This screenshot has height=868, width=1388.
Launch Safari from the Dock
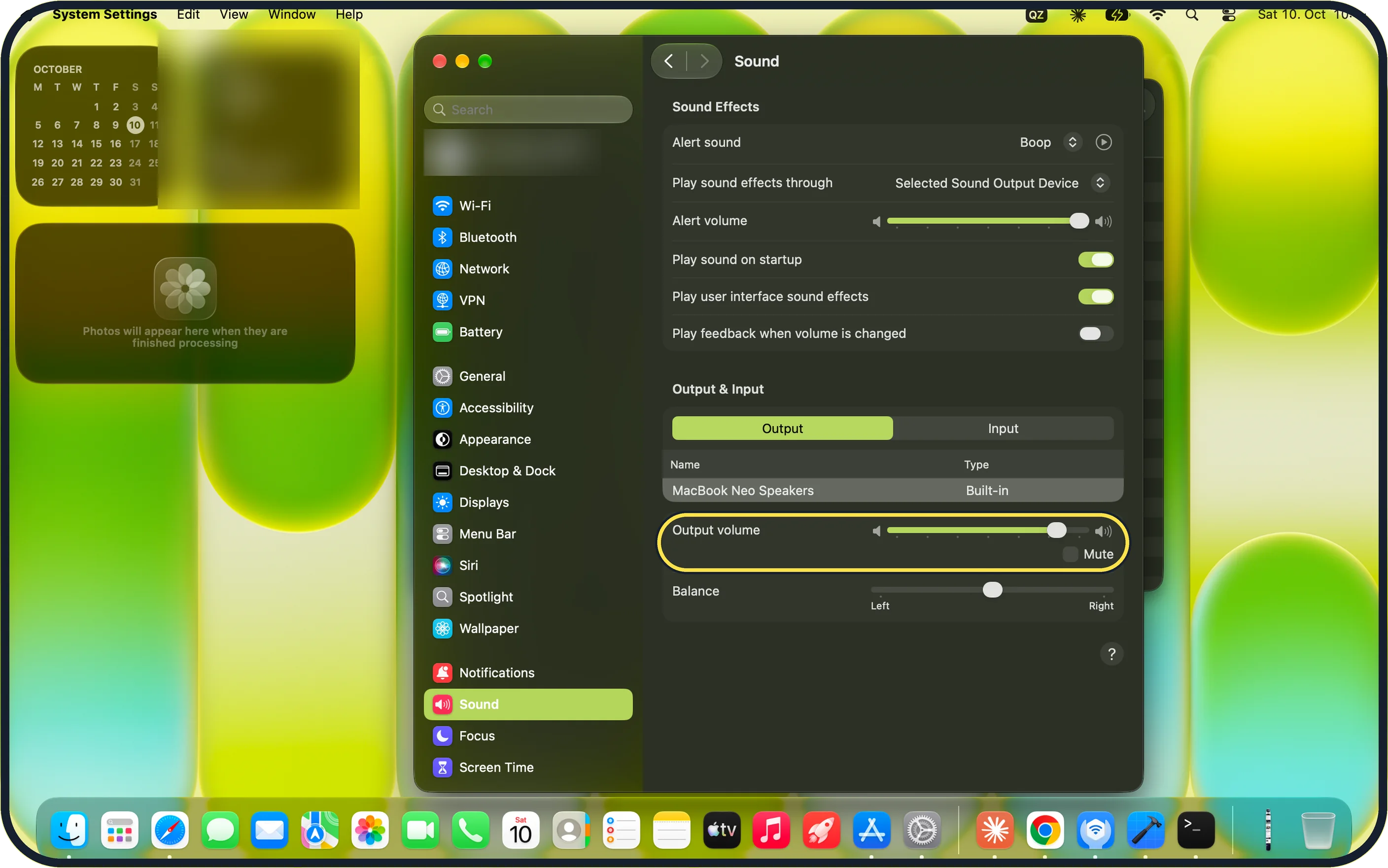coord(170,830)
